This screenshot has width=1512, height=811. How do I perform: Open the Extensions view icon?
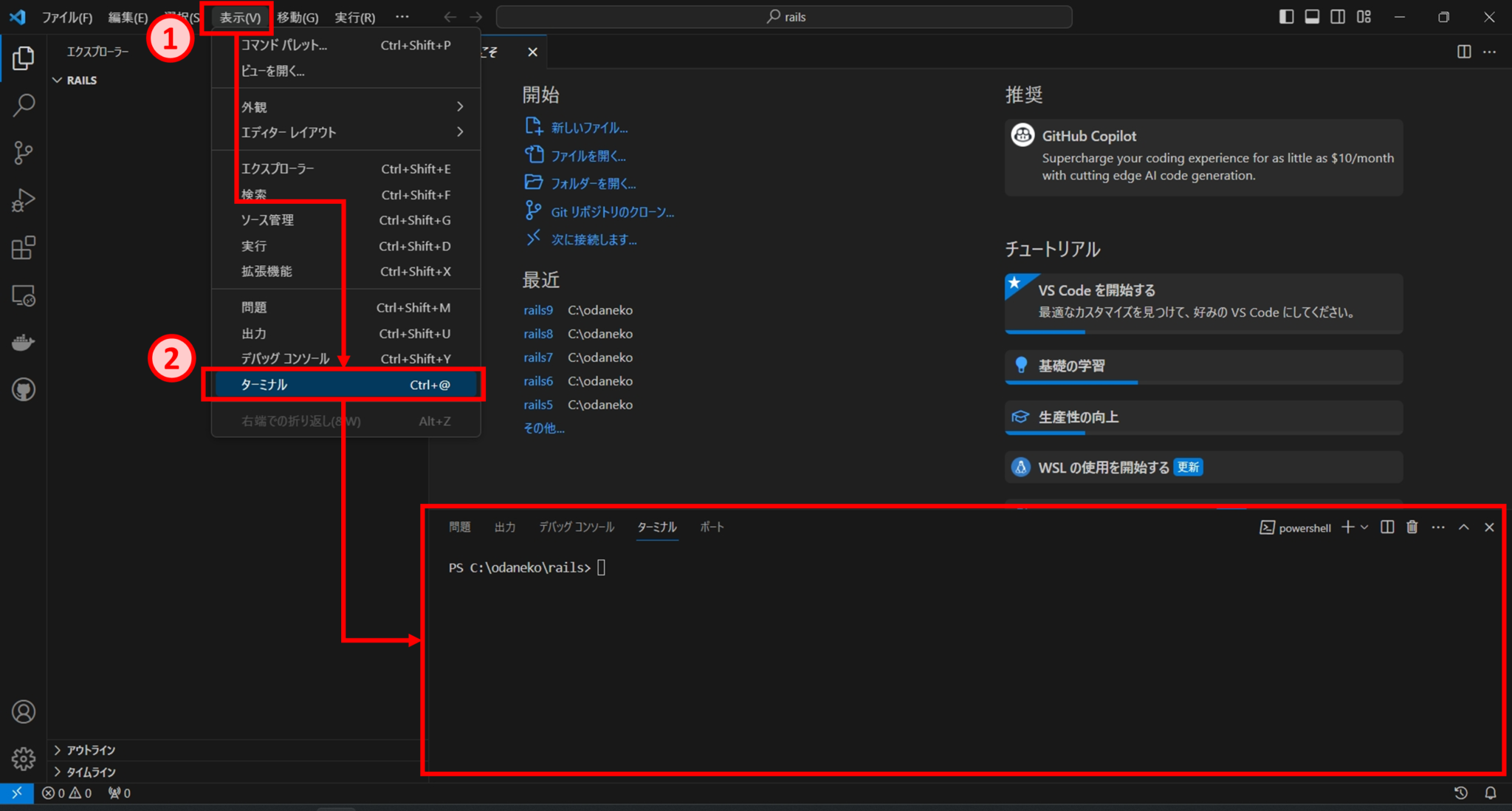click(x=23, y=247)
